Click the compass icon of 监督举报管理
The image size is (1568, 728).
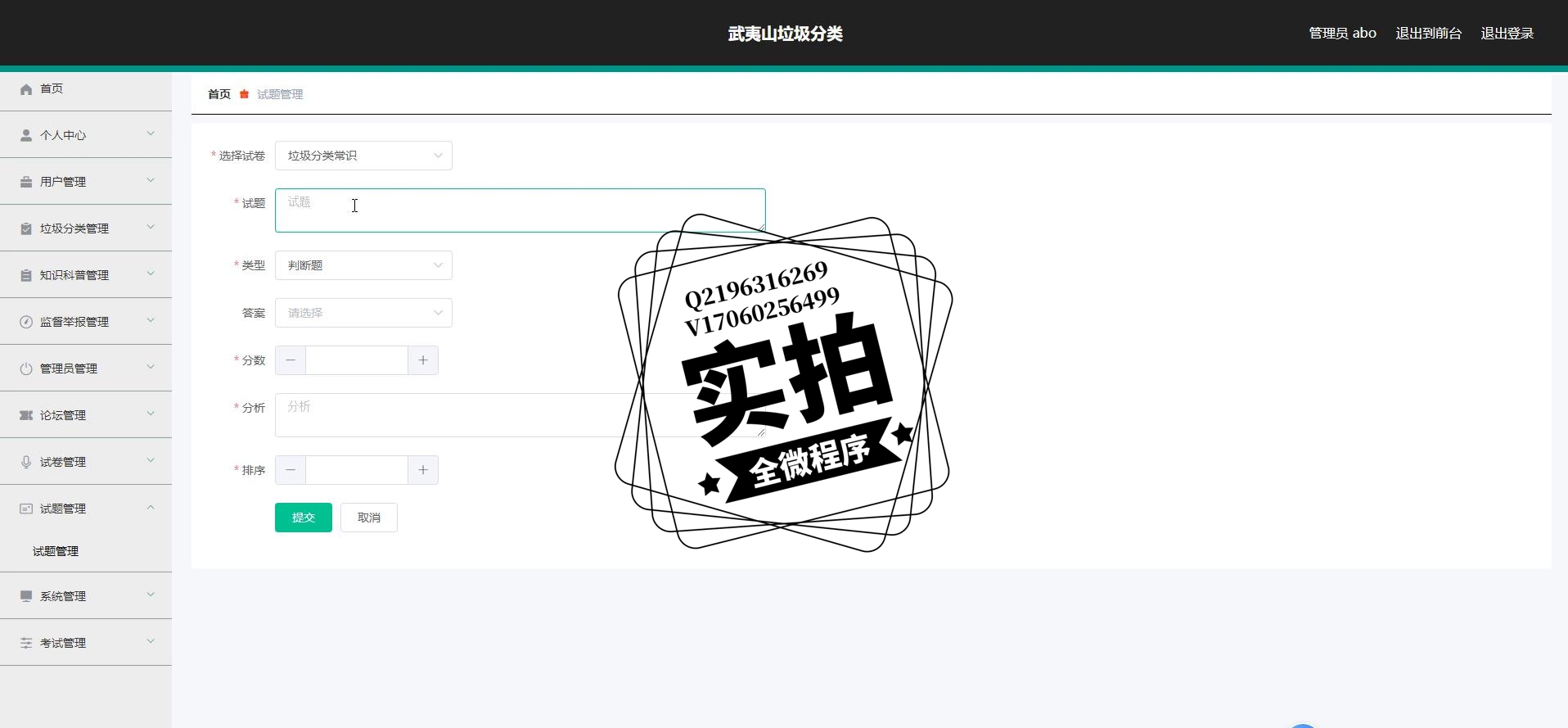point(26,322)
